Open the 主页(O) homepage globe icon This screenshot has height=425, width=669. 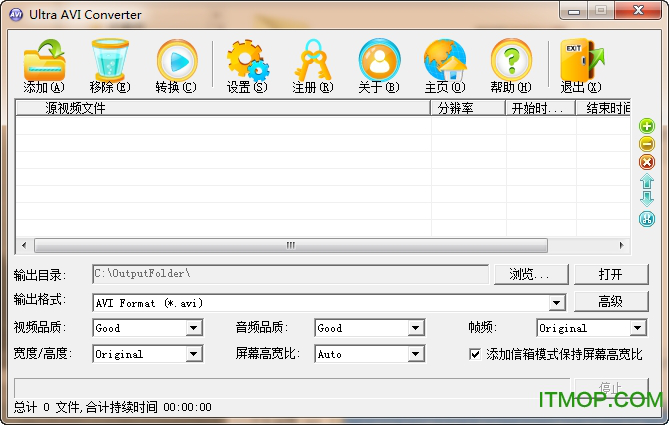point(445,60)
